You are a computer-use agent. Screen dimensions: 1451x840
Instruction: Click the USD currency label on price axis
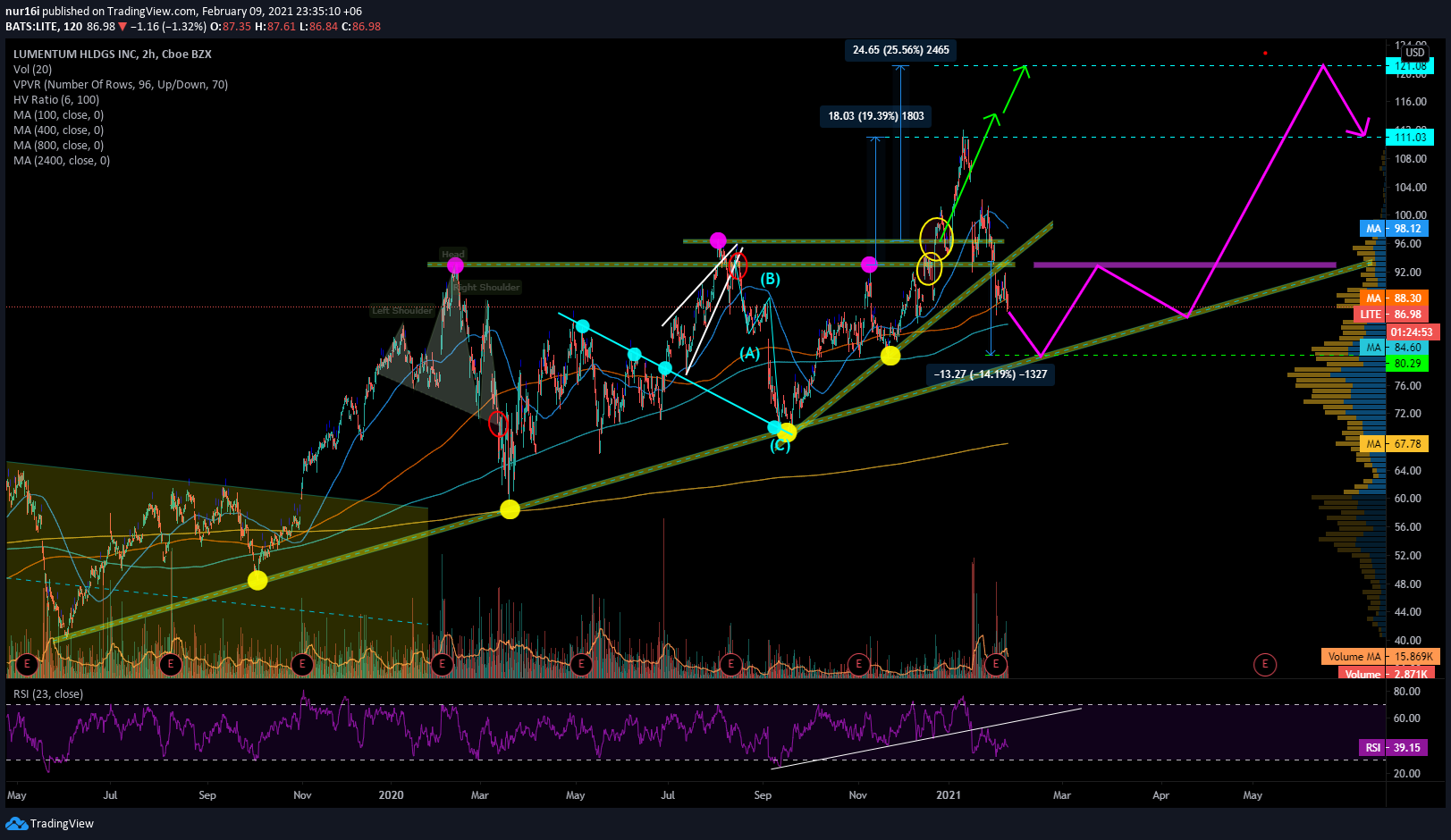[x=1415, y=53]
